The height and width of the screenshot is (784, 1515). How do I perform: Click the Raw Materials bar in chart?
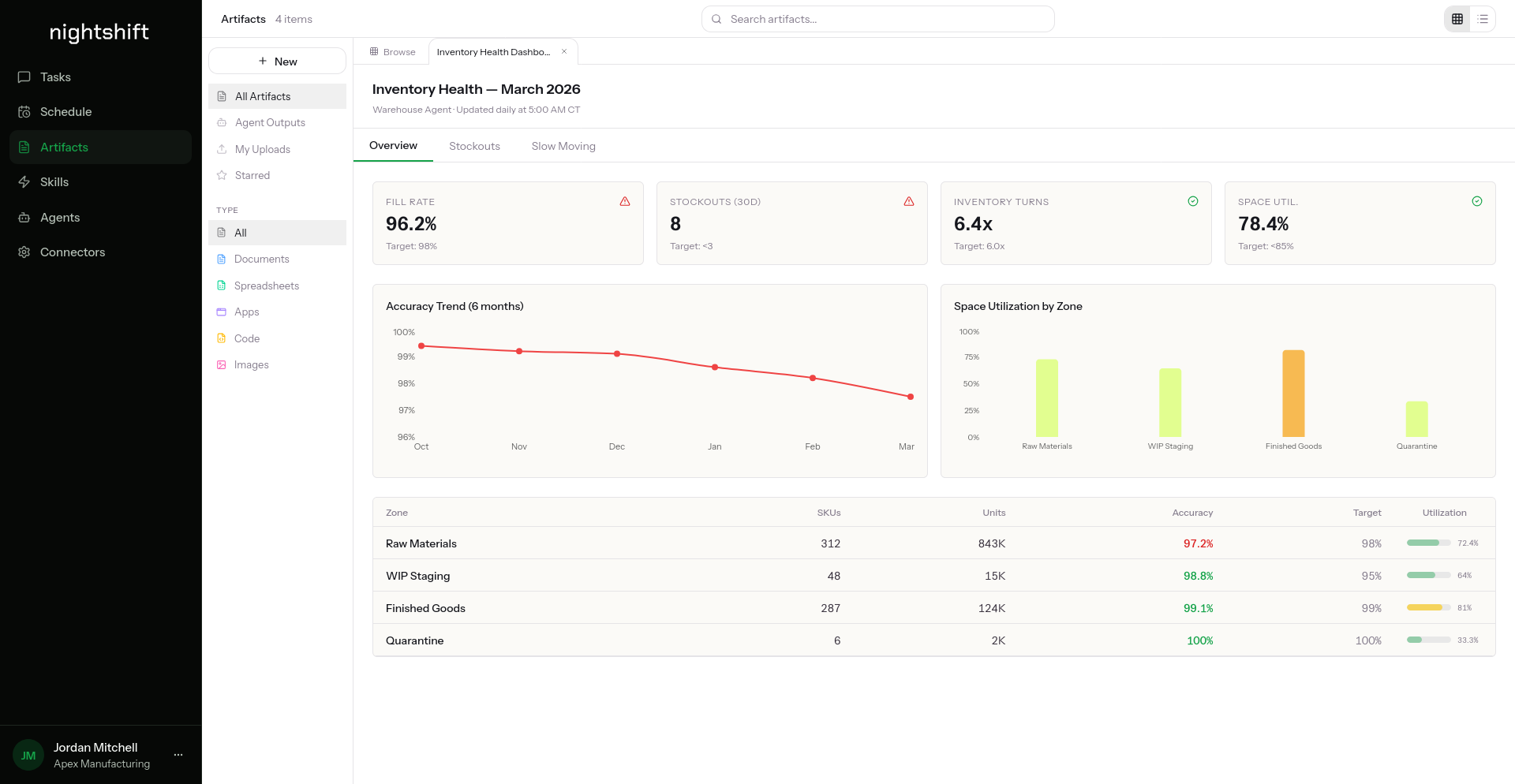click(1047, 398)
